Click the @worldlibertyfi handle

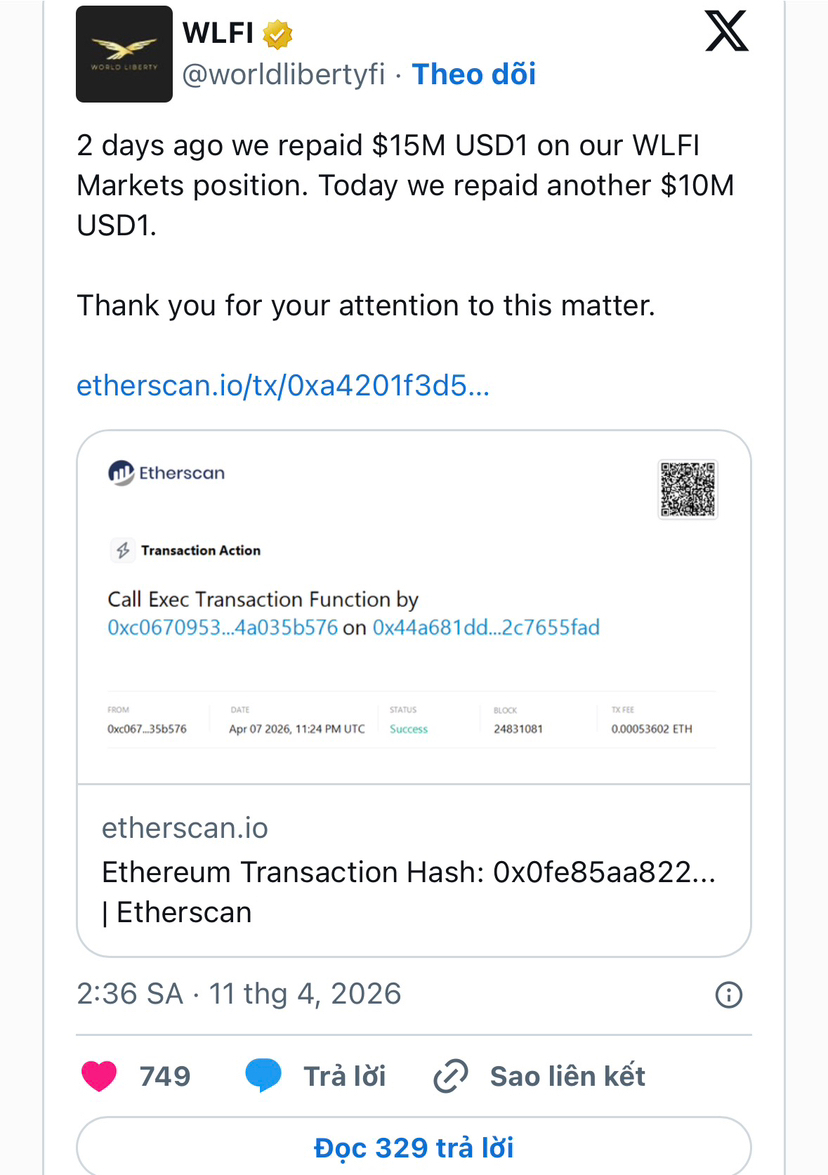tap(283, 74)
